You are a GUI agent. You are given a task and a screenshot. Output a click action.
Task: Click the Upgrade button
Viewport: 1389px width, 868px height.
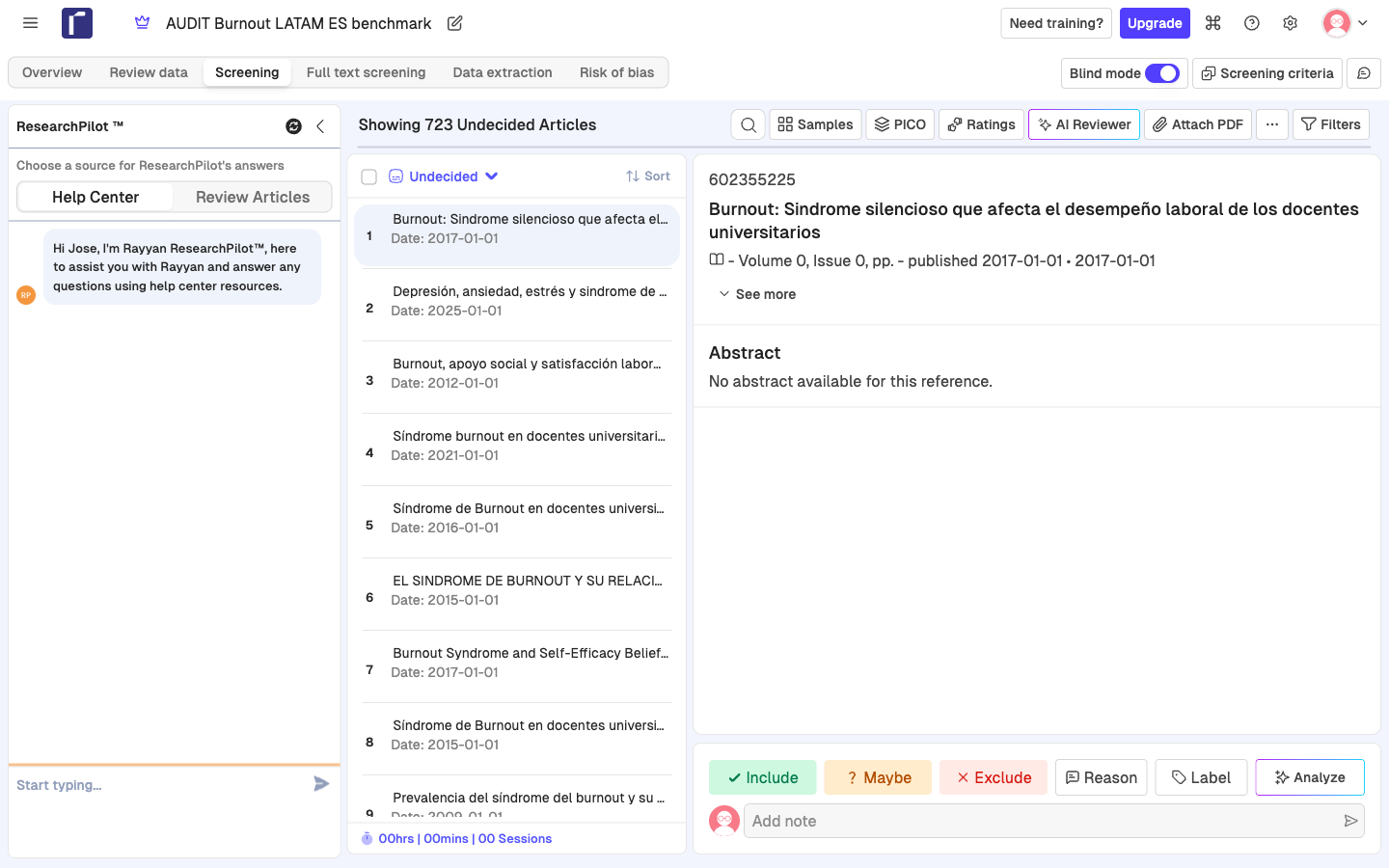tap(1155, 23)
